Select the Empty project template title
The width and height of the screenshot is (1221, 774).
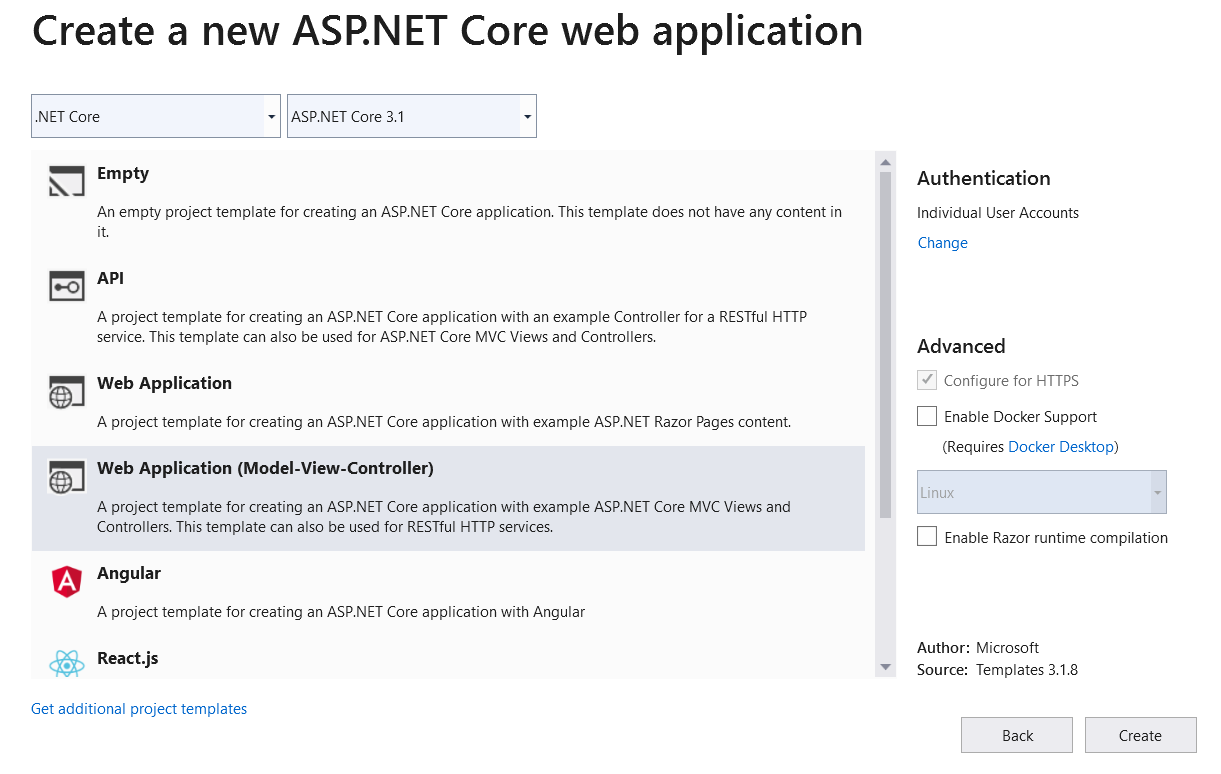point(123,173)
